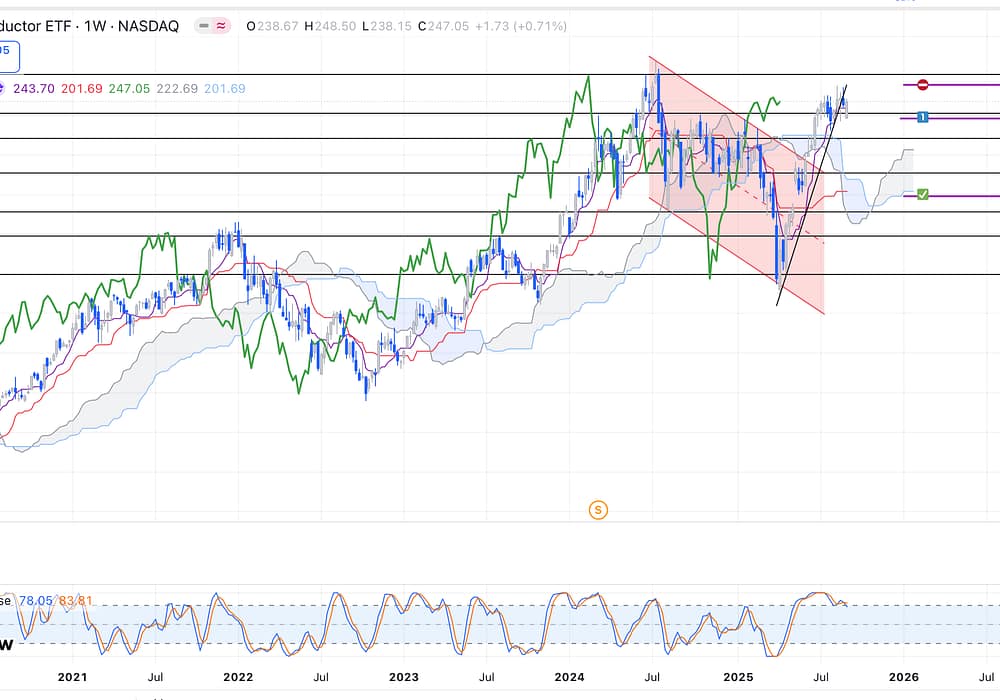Screen dimensions: 1000x700
Task: Click the 2024 label on time axis
Action: pyautogui.click(x=570, y=677)
